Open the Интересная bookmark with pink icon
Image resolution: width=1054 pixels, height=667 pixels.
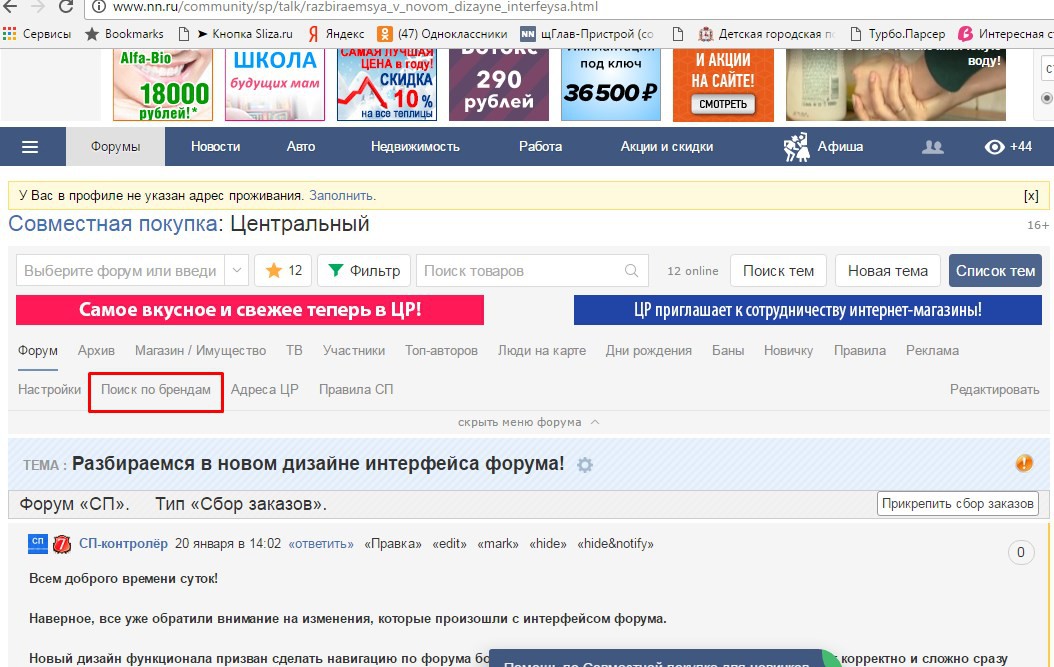coord(1005,34)
